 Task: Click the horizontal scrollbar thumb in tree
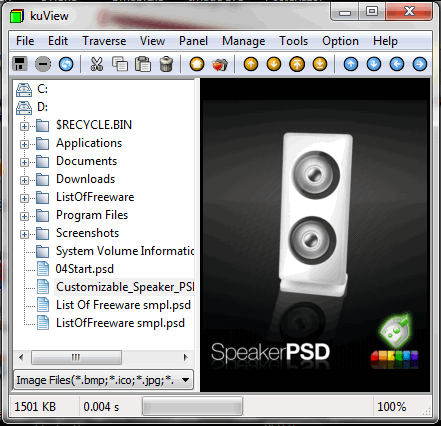click(x=76, y=357)
